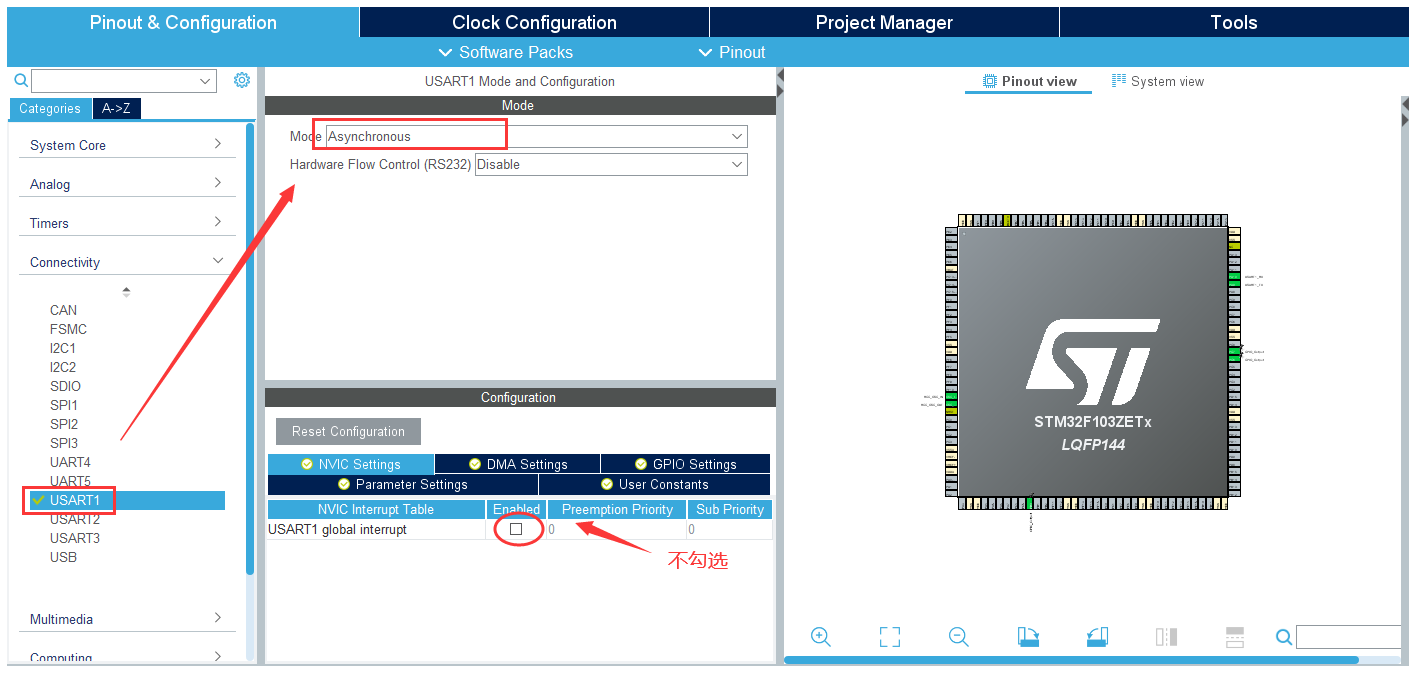This screenshot has width=1414, height=674.
Task: Open the DMA Settings tab
Action: point(518,464)
